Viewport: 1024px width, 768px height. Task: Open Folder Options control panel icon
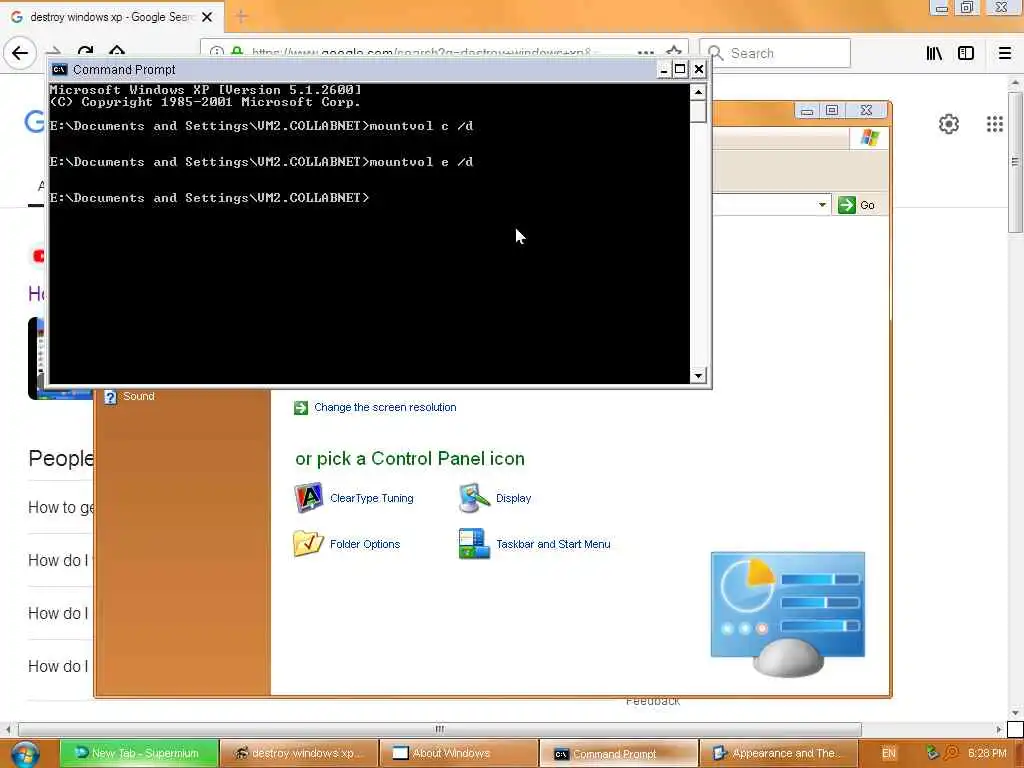click(347, 544)
